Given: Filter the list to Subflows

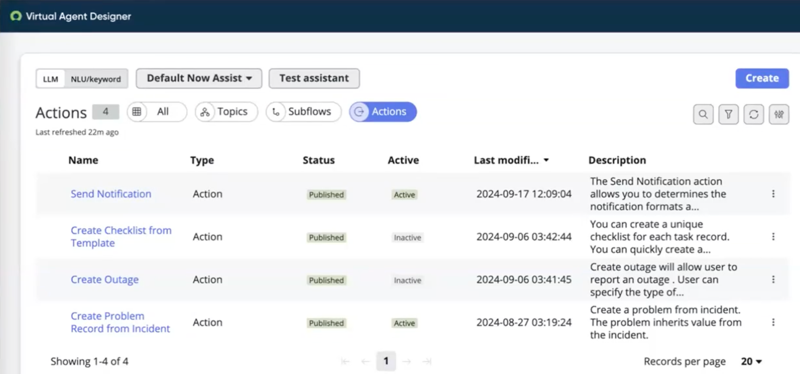Looking at the screenshot, I should (x=304, y=112).
